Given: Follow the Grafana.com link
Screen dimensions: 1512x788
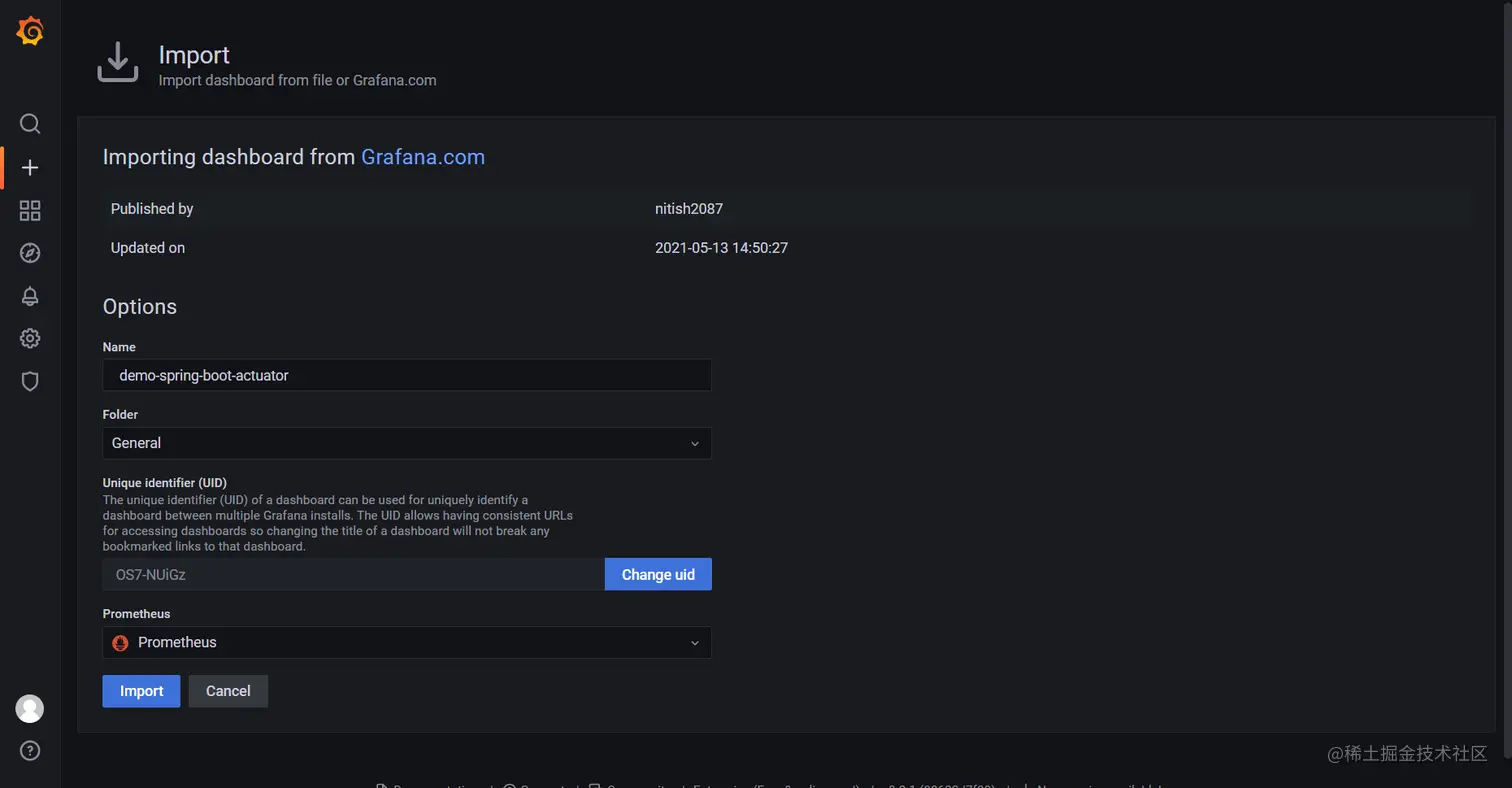Looking at the screenshot, I should tap(423, 157).
